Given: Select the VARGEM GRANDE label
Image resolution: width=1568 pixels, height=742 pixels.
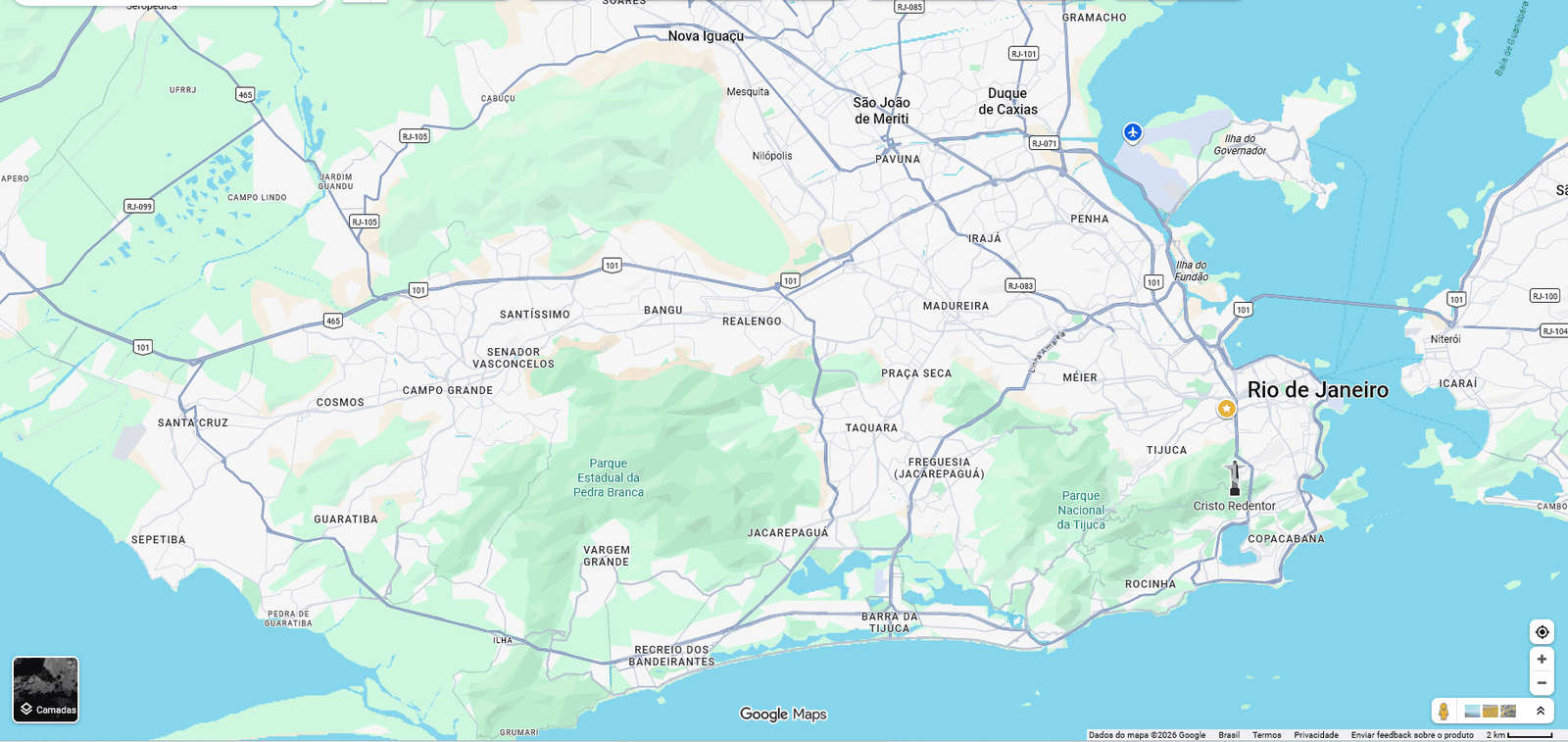Looking at the screenshot, I should [x=607, y=556].
